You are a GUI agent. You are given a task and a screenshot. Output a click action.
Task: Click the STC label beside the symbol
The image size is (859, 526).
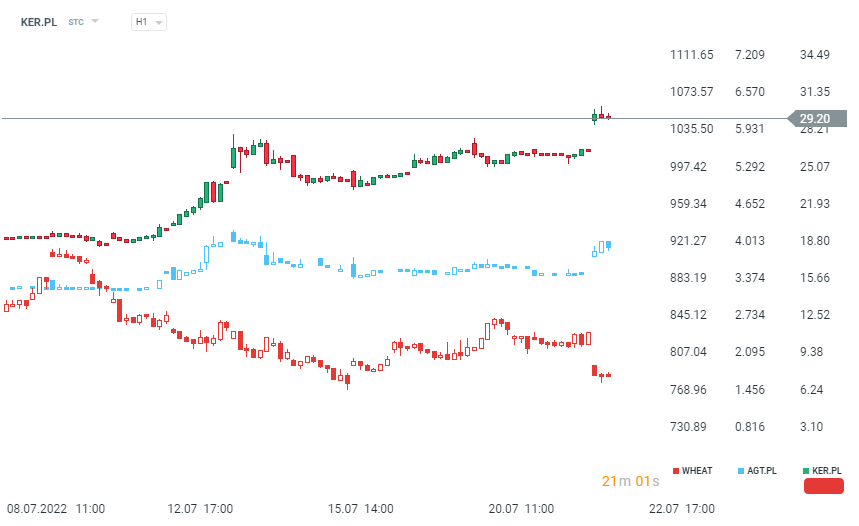(76, 21)
